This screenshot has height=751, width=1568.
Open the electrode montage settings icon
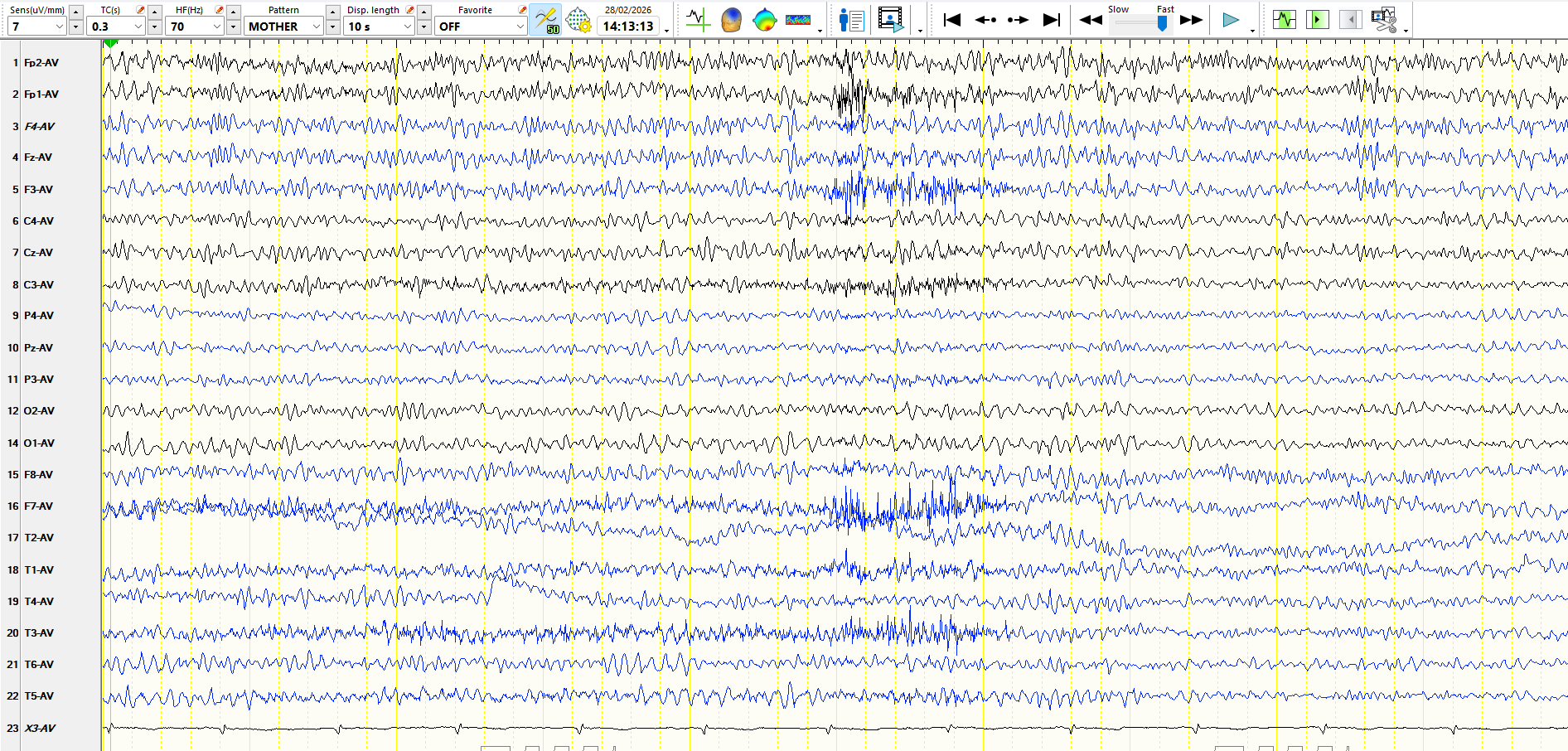[x=578, y=19]
